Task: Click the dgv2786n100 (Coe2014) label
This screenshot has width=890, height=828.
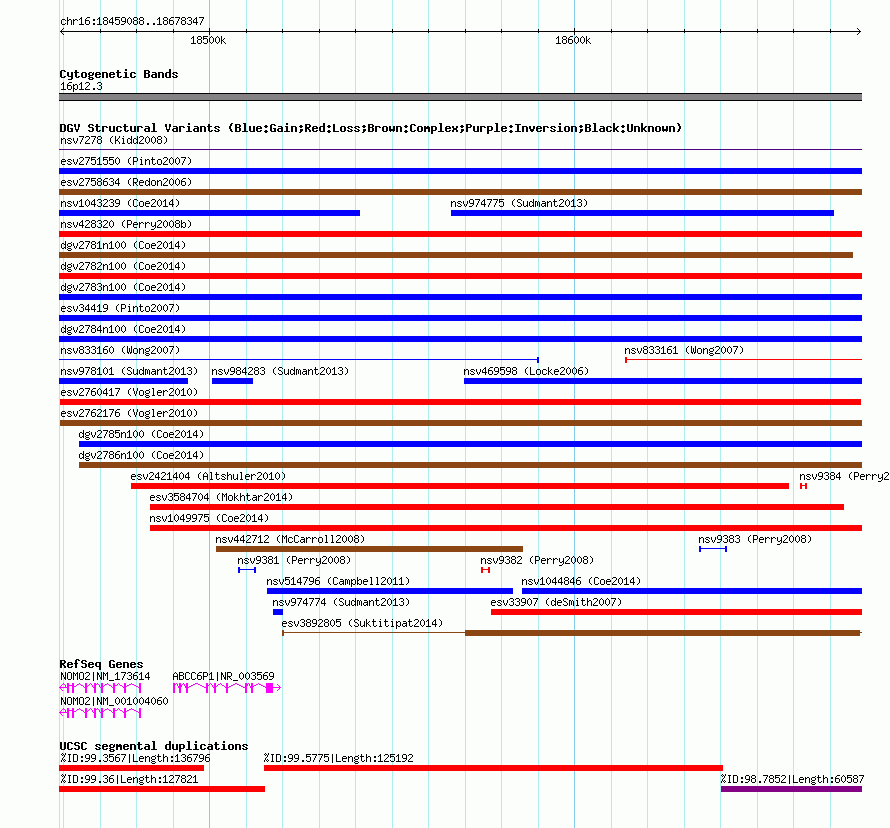Action: [141, 455]
